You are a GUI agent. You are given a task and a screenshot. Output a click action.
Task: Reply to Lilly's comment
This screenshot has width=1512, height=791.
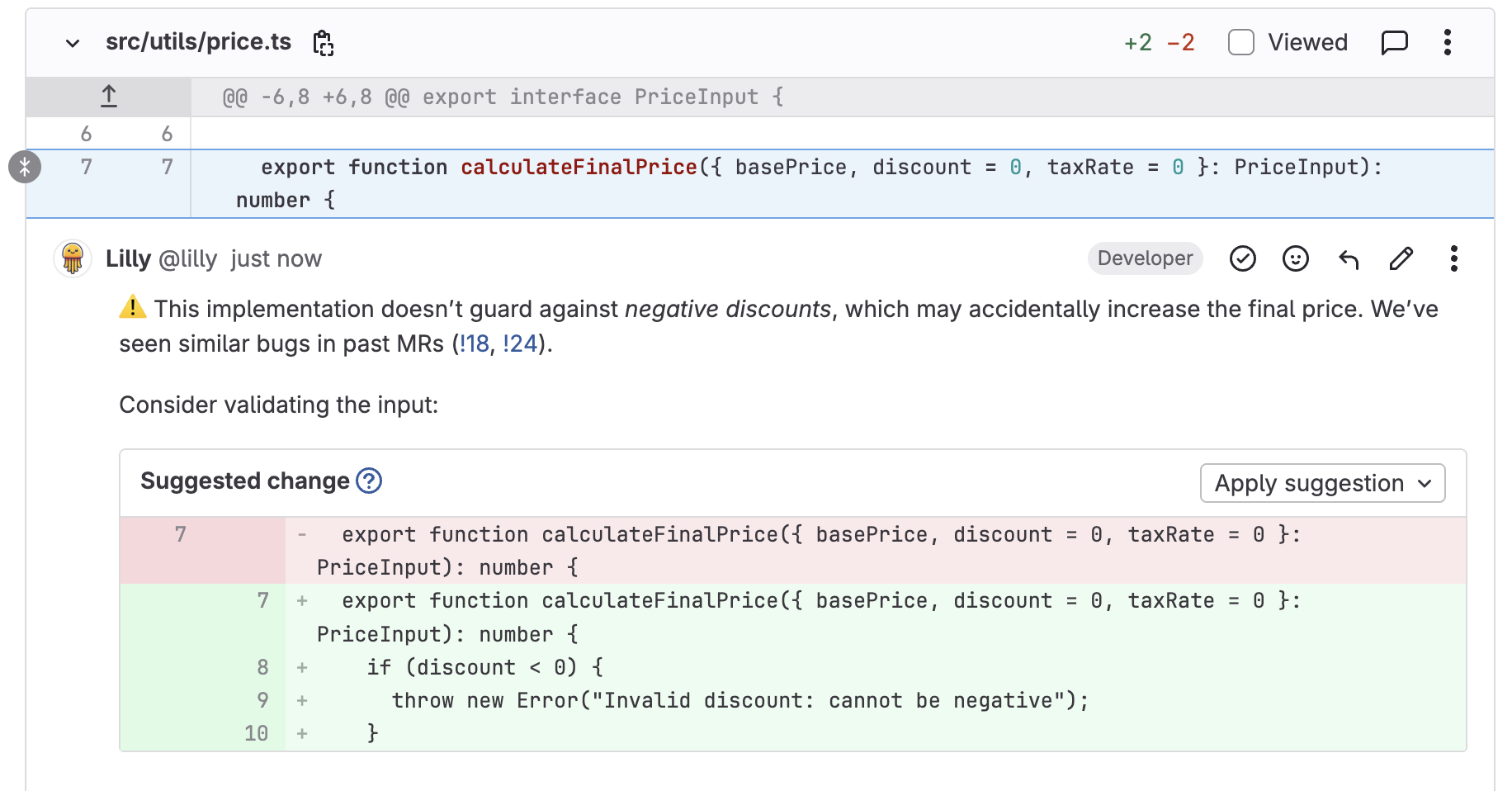(1349, 258)
